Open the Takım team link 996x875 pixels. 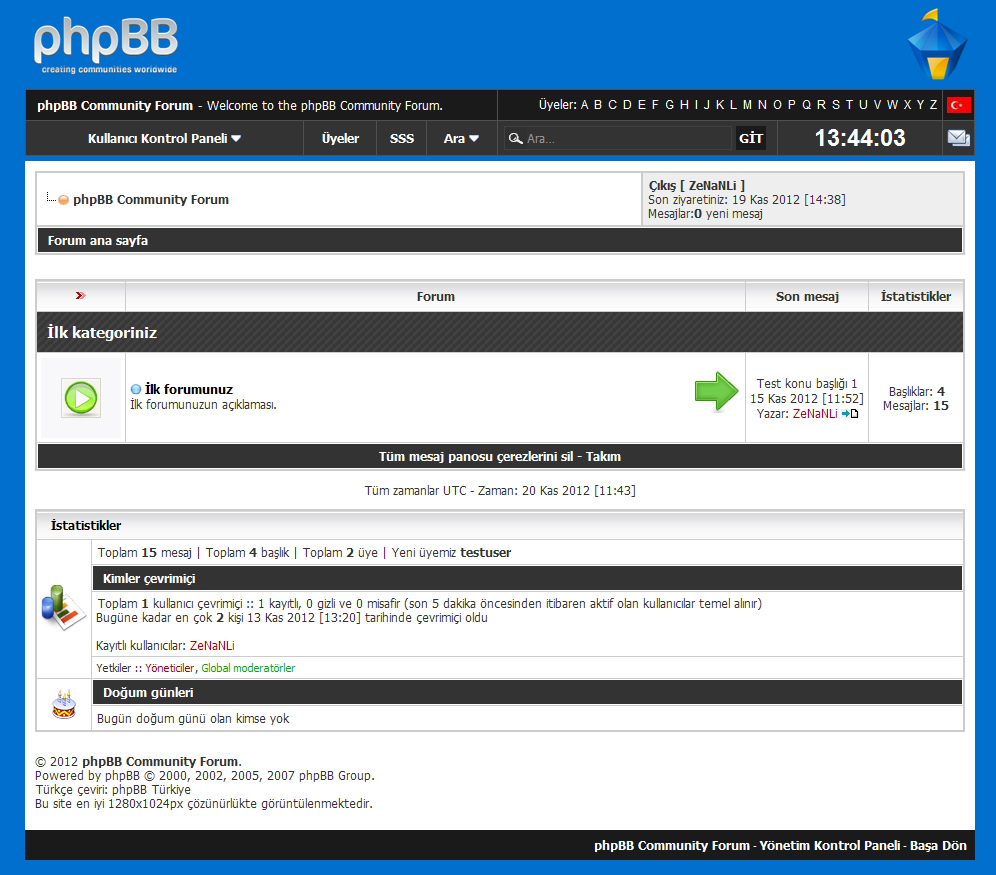point(603,457)
